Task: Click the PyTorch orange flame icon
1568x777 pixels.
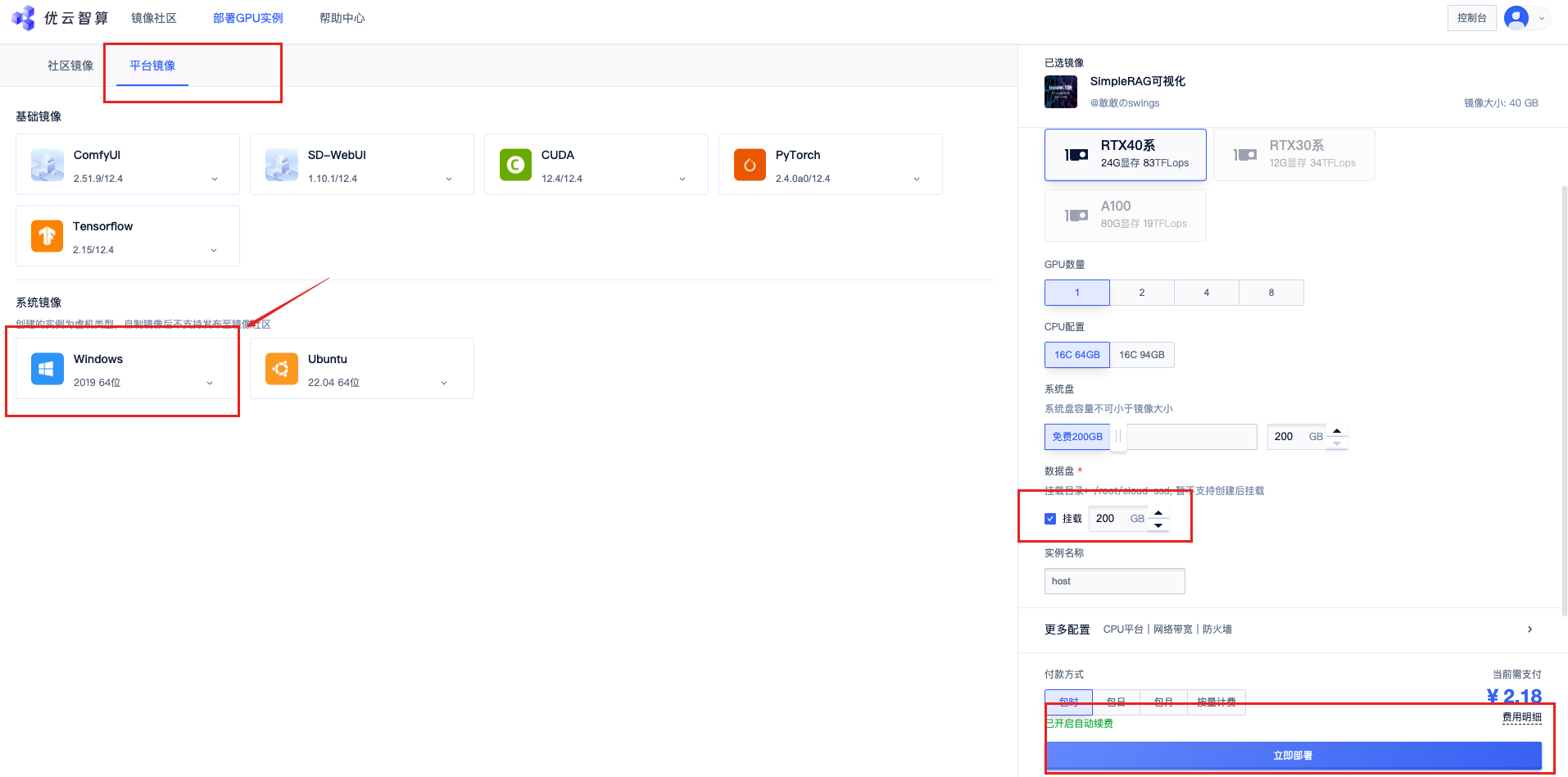Action: click(x=750, y=165)
